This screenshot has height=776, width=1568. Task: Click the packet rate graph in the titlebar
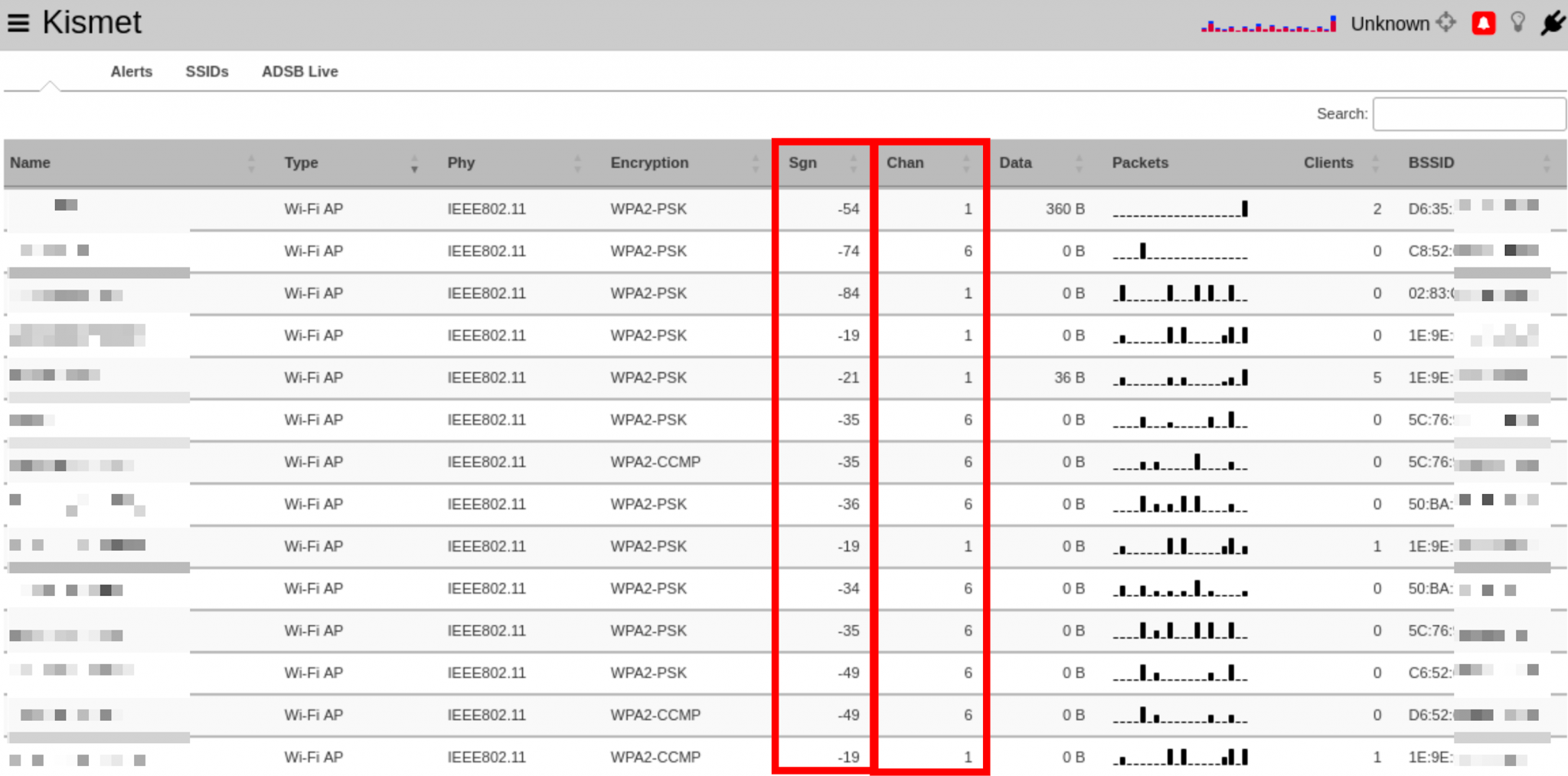click(x=1267, y=23)
